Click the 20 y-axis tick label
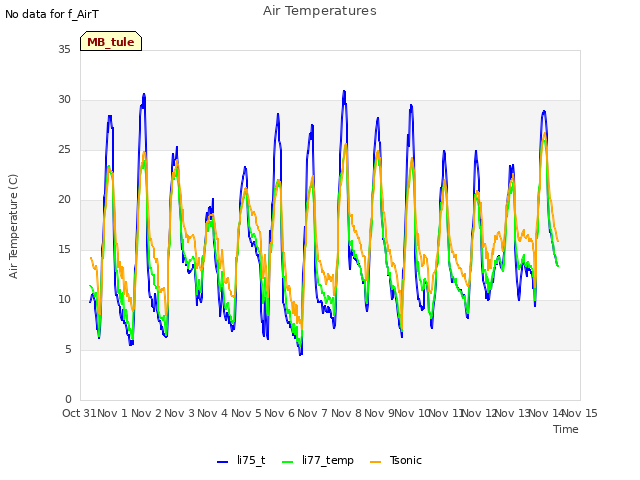This screenshot has height=480, width=640. pyautogui.click(x=64, y=200)
